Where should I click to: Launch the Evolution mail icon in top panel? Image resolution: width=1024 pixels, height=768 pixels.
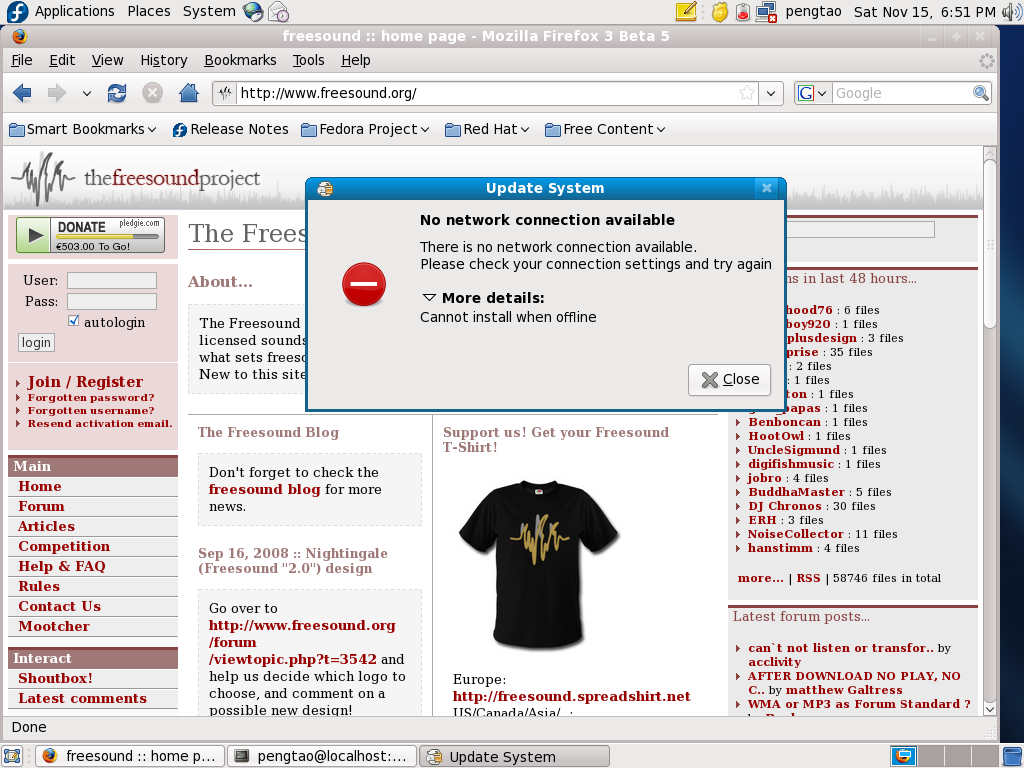coord(279,11)
